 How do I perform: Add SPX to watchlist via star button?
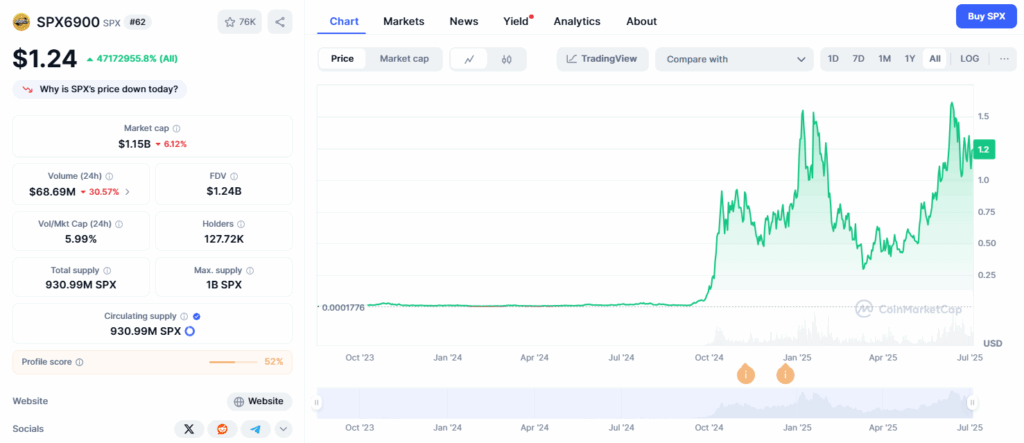(240, 22)
